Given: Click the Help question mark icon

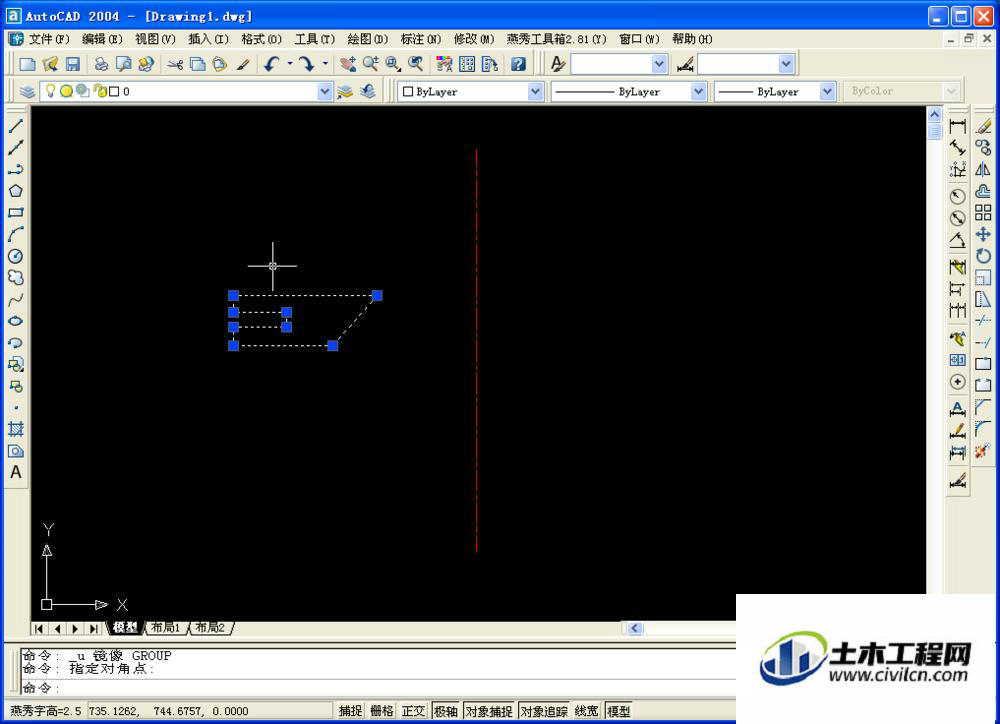Looking at the screenshot, I should [518, 64].
